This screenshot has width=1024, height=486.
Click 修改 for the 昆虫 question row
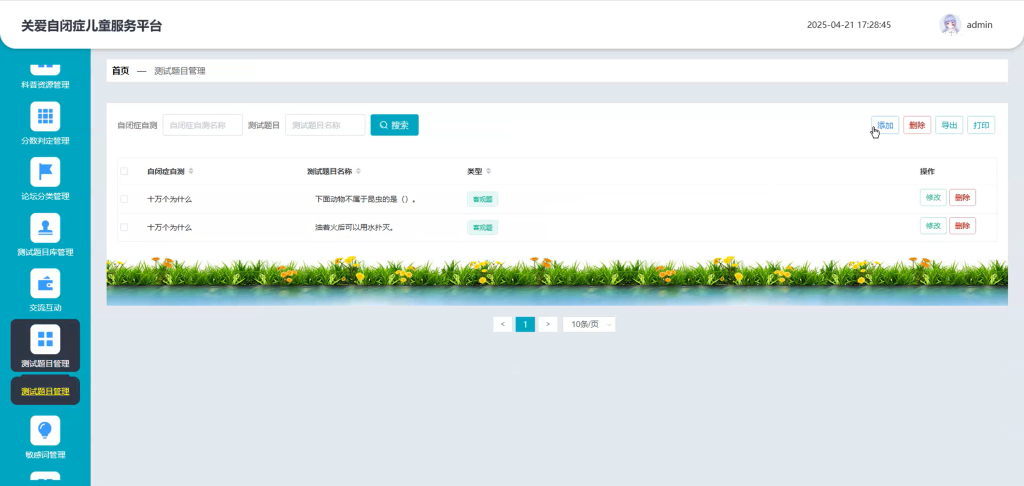933,197
